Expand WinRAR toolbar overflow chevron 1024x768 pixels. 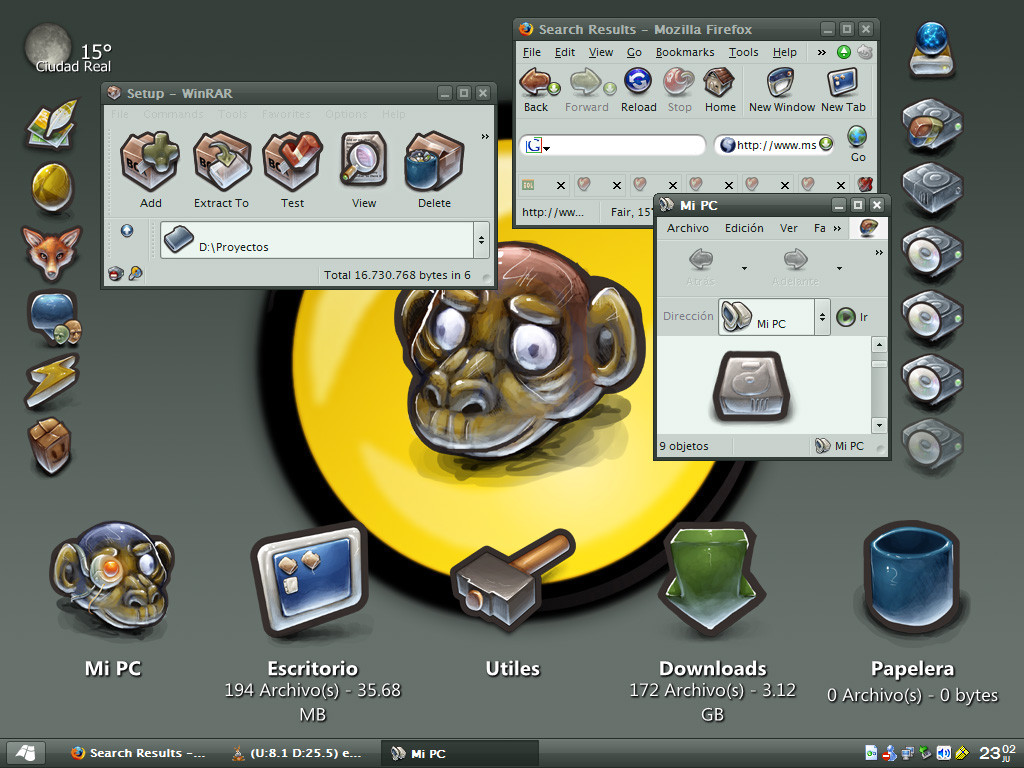pos(485,136)
